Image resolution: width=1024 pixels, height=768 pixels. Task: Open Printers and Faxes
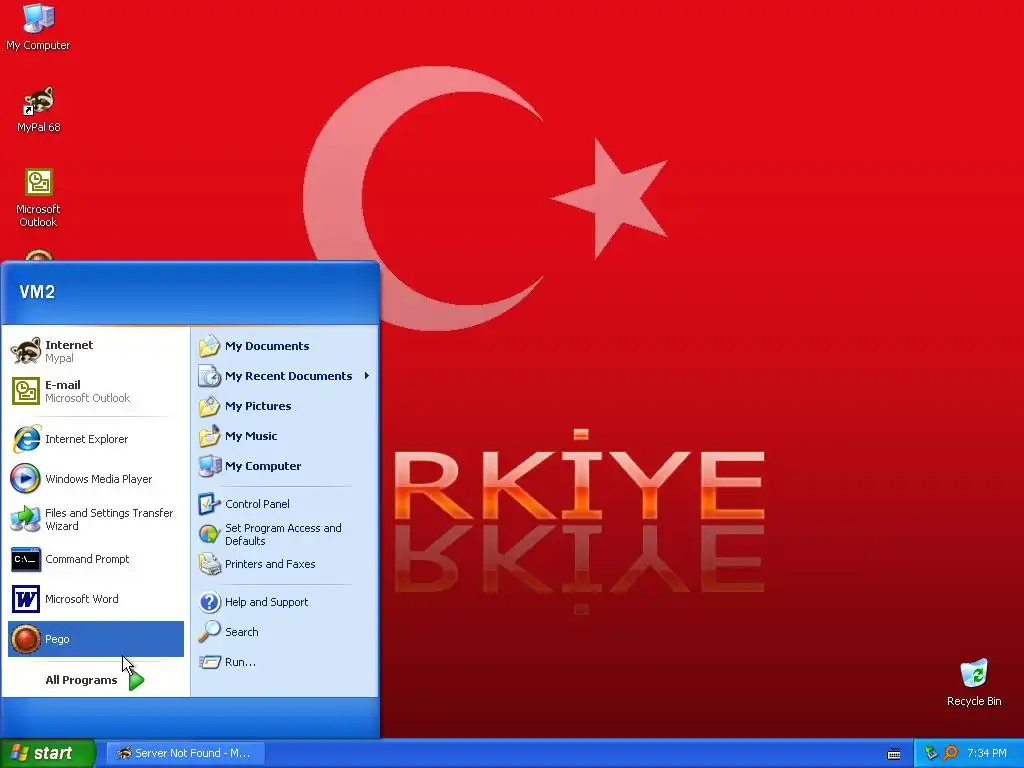click(x=285, y=564)
